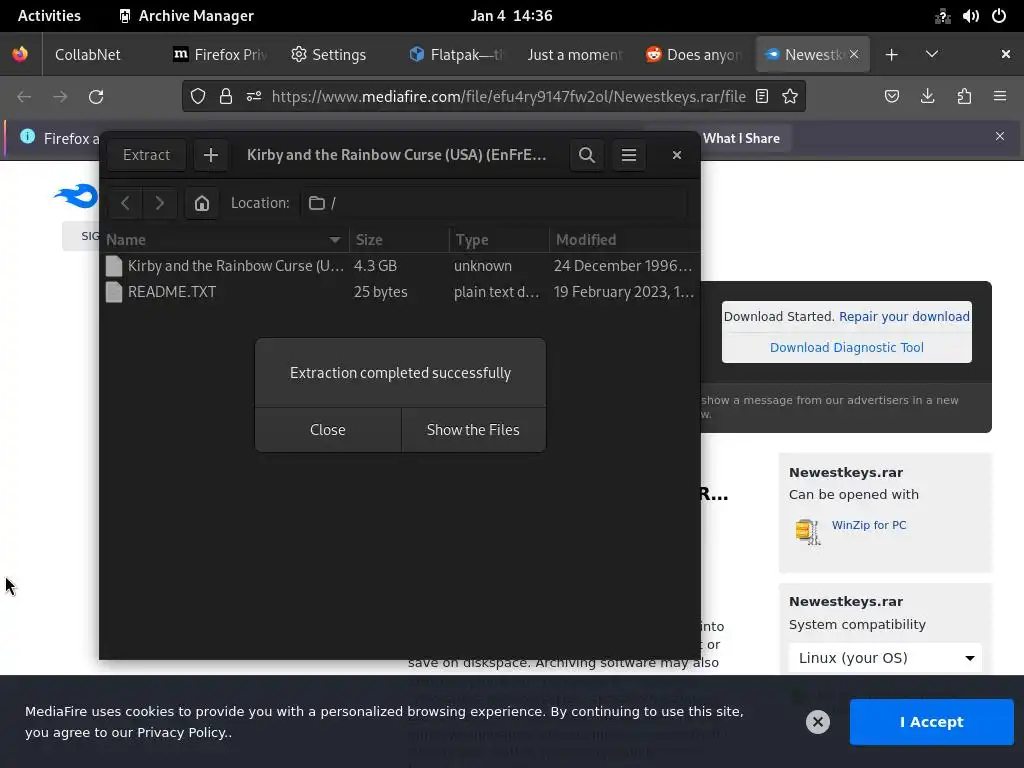The image size is (1024, 768).
Task: Toggle reader view in the address bar
Action: point(761,97)
